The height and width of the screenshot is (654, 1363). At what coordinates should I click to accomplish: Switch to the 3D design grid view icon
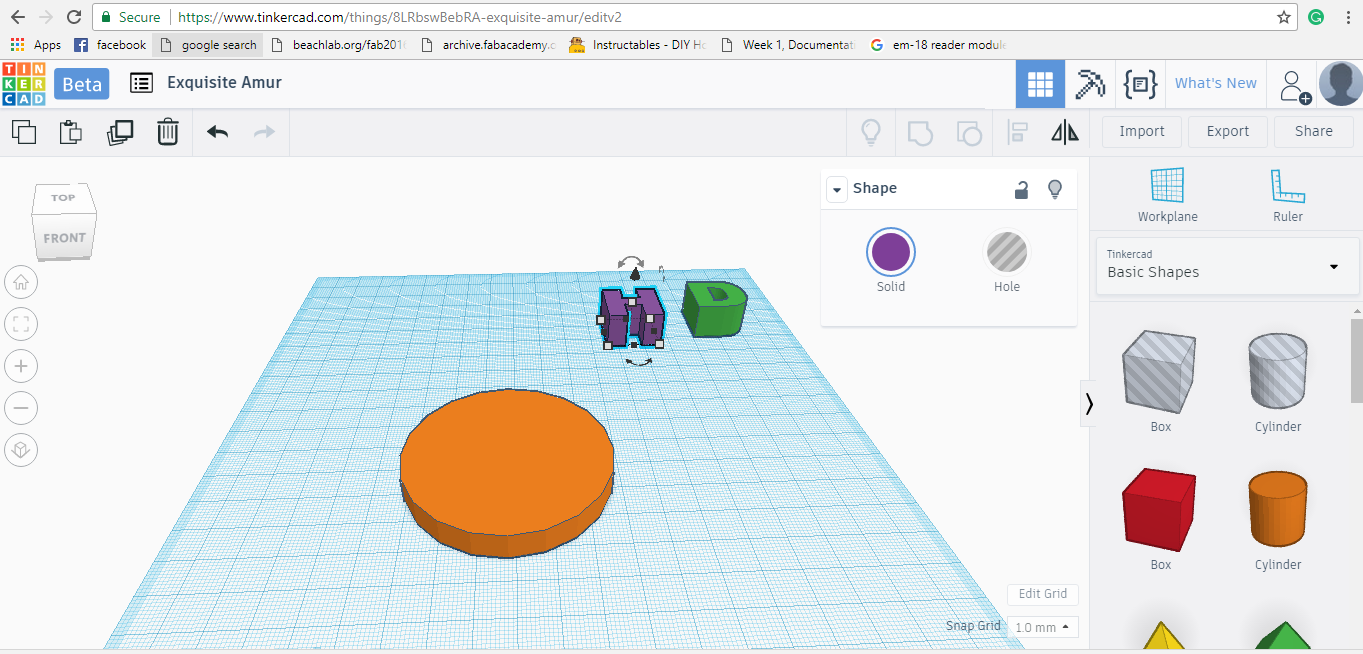click(1040, 84)
